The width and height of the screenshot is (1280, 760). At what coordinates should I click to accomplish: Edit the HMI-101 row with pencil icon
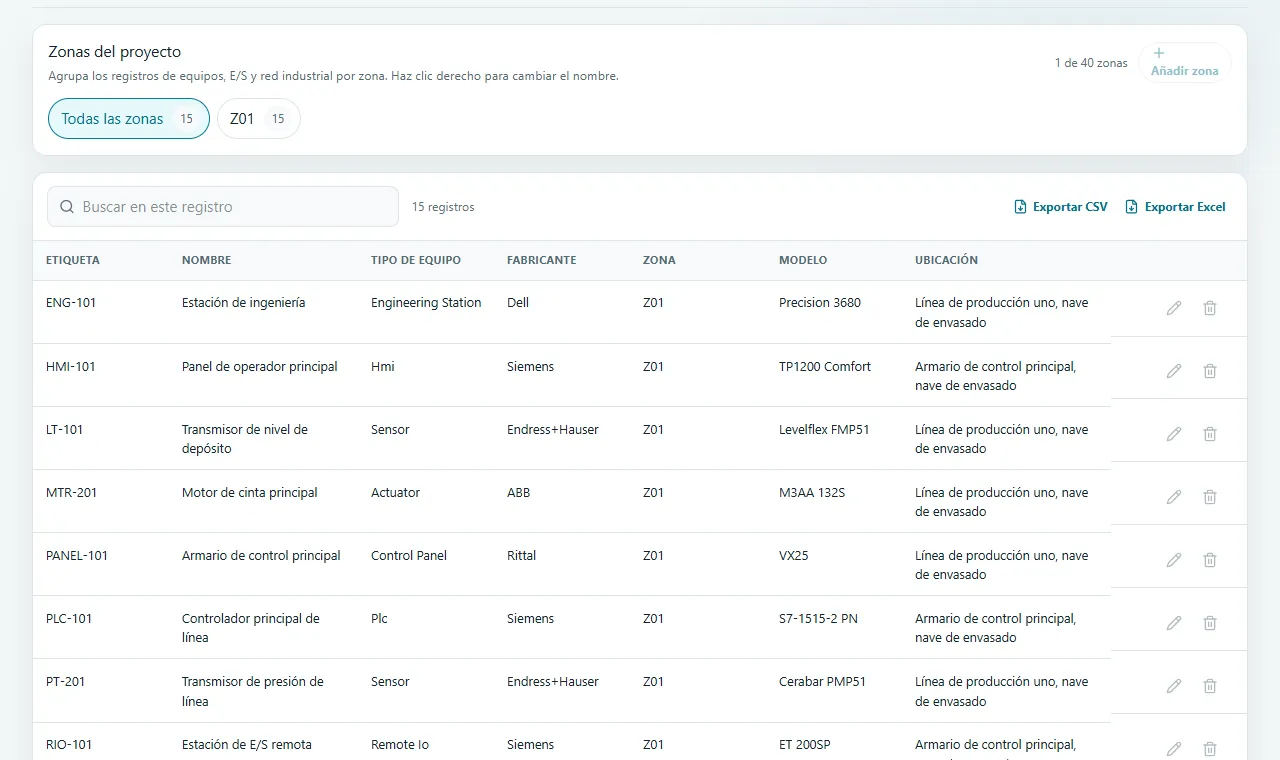pyautogui.click(x=1174, y=371)
